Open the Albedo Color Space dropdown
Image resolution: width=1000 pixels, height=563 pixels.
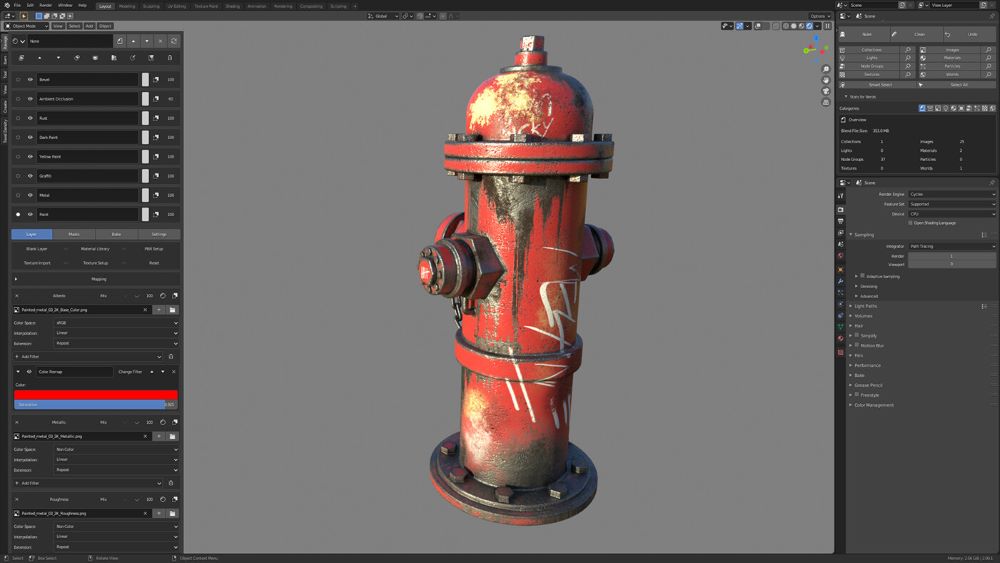pyautogui.click(x=116, y=323)
